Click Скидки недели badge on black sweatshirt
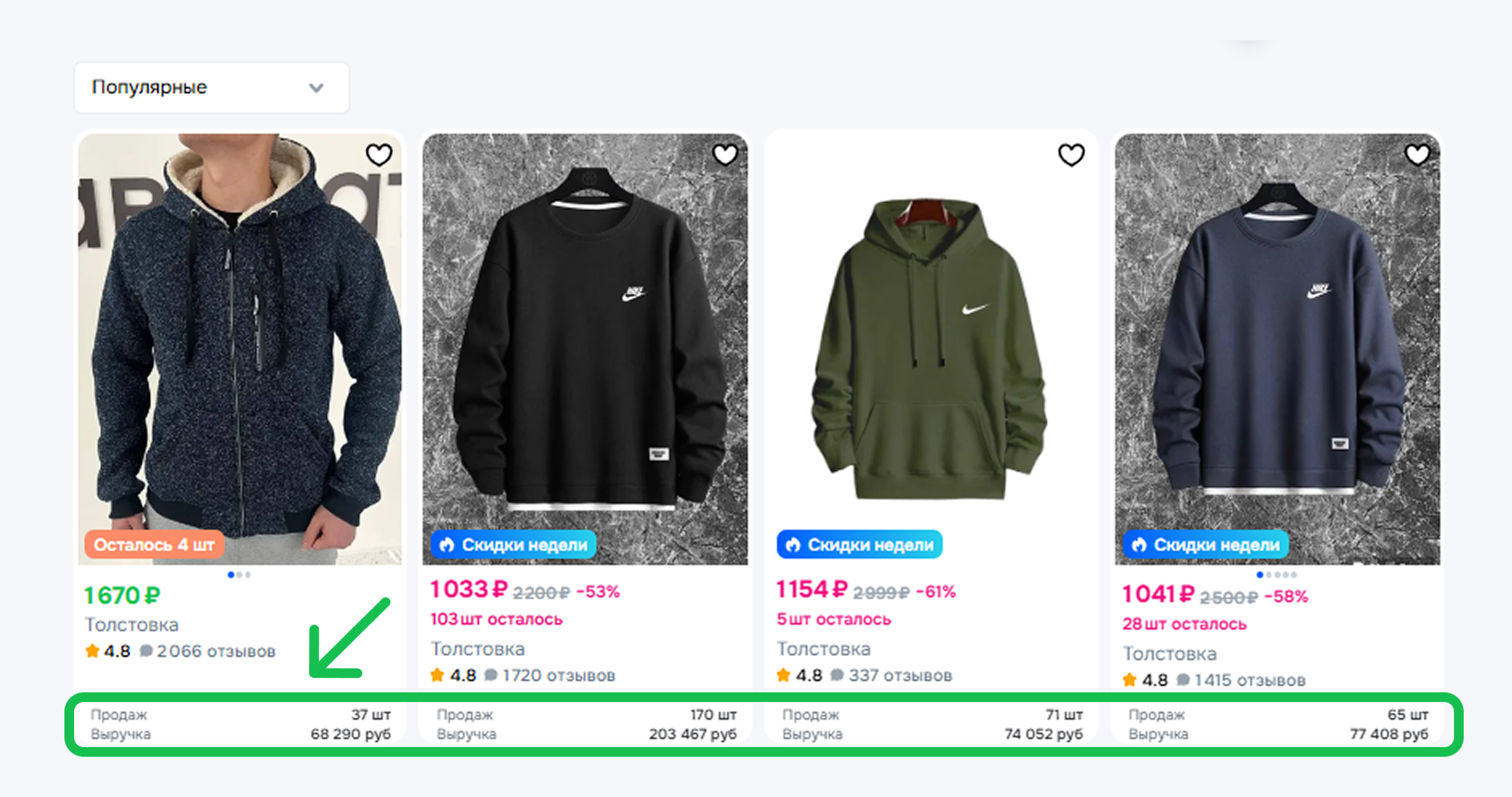This screenshot has height=797, width=1512. click(x=514, y=545)
